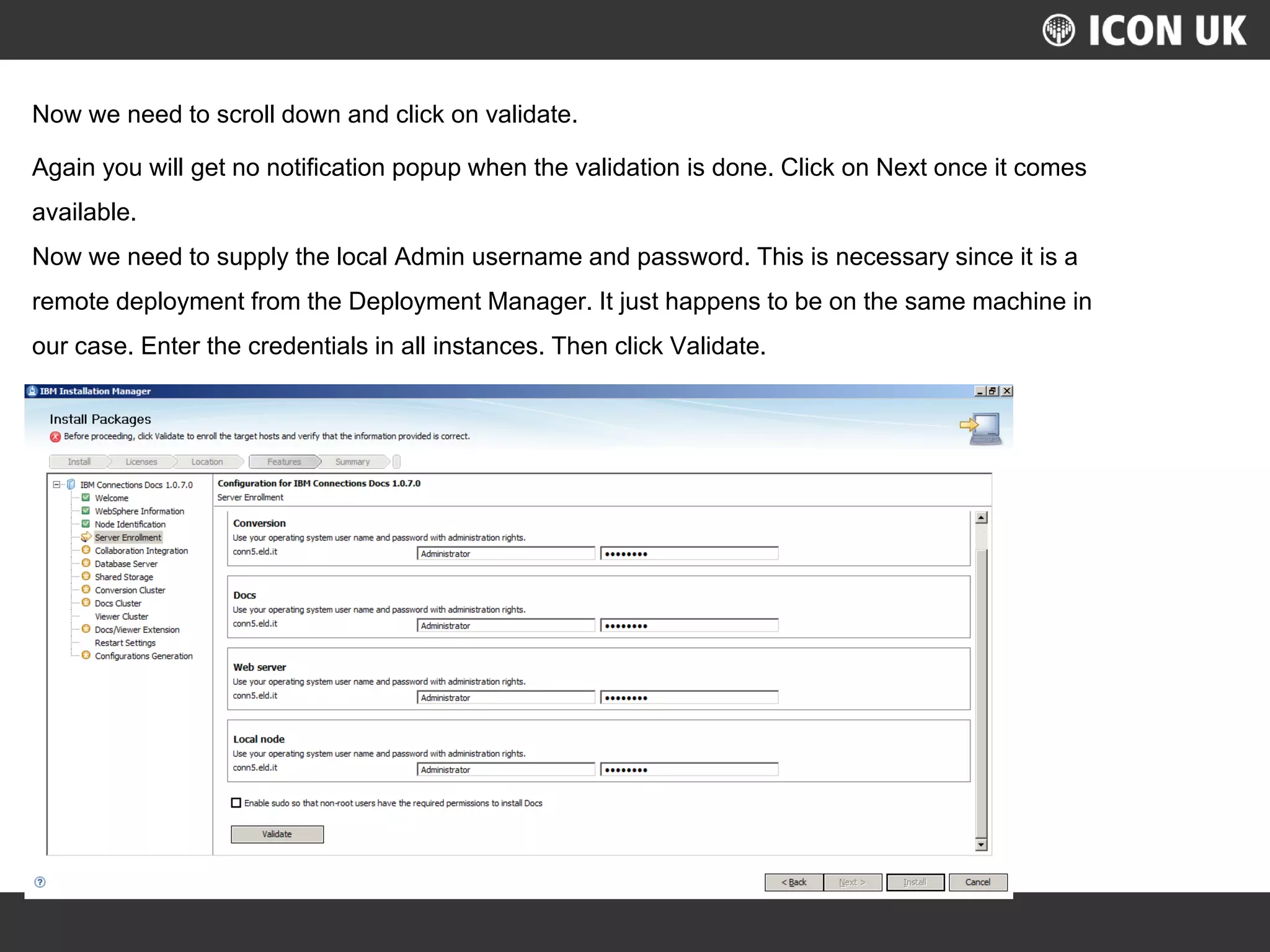Go to the Licenses wizard step
Image resolution: width=1270 pixels, height=952 pixels.
[141, 462]
